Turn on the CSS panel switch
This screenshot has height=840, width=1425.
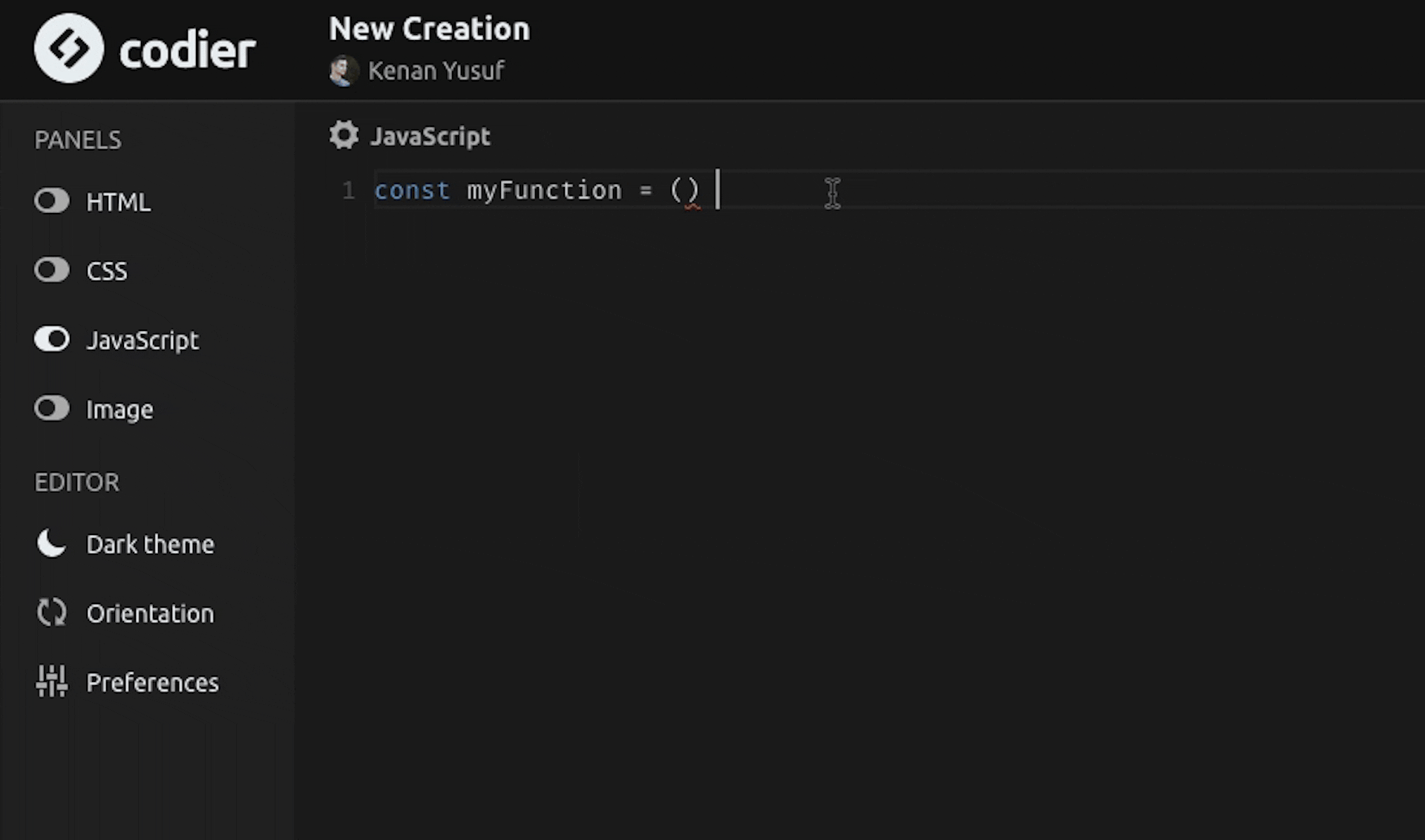click(51, 270)
